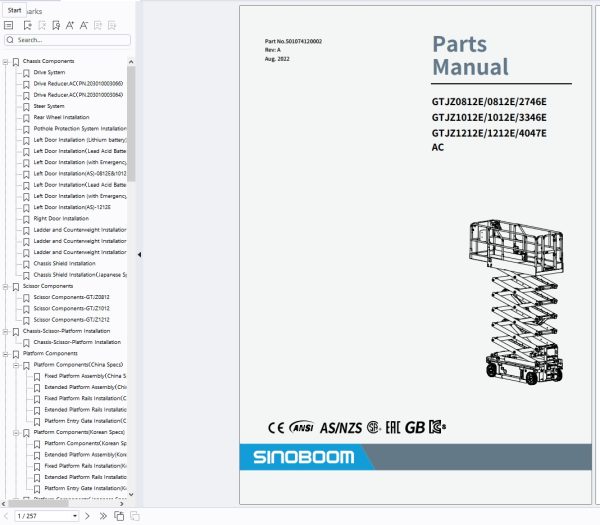Click the GTJZ1012E/1012E/3346E model text
Screen dimensions: 600x525
(x=489, y=117)
